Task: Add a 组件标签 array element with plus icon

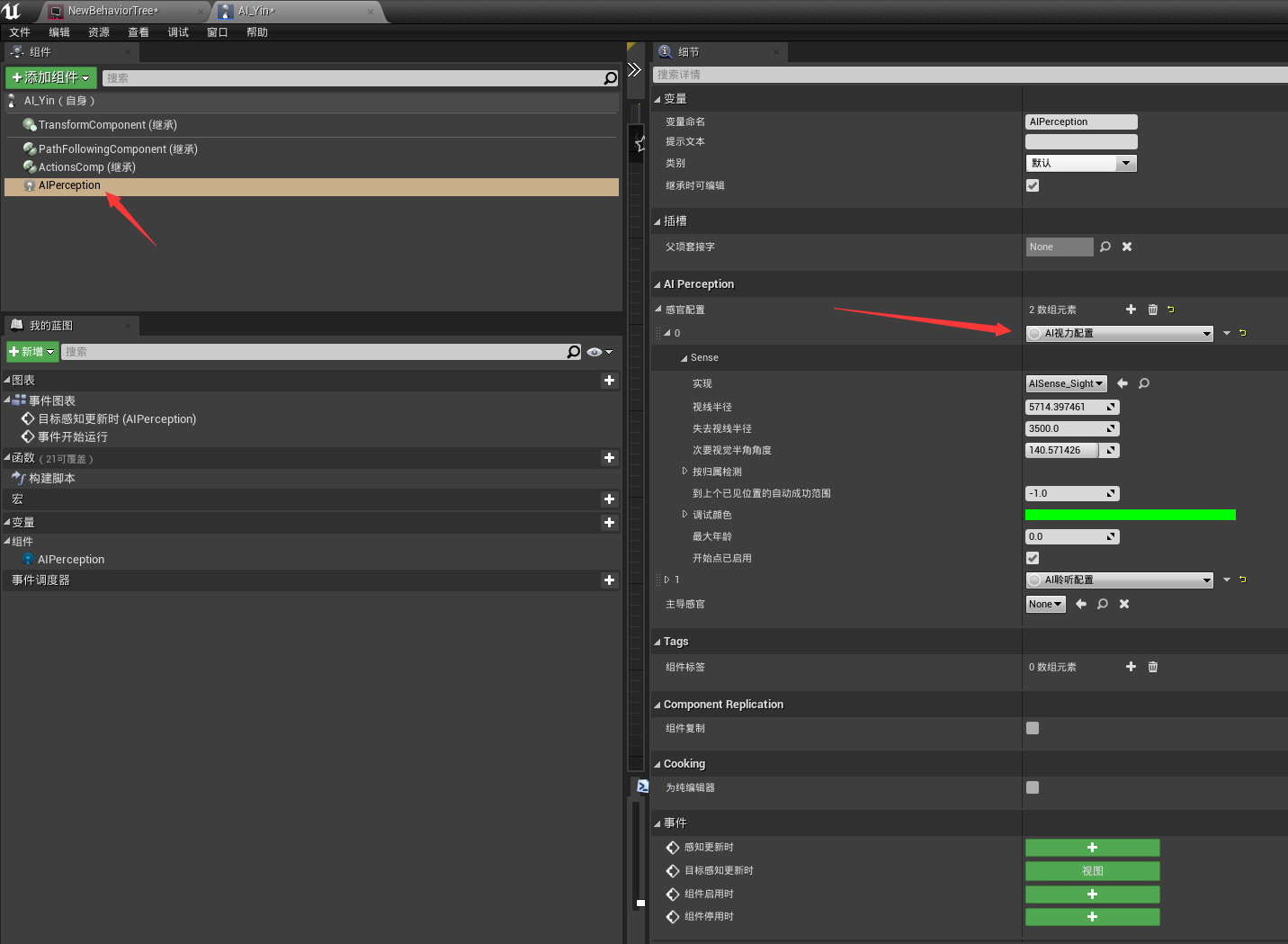Action: [1131, 667]
